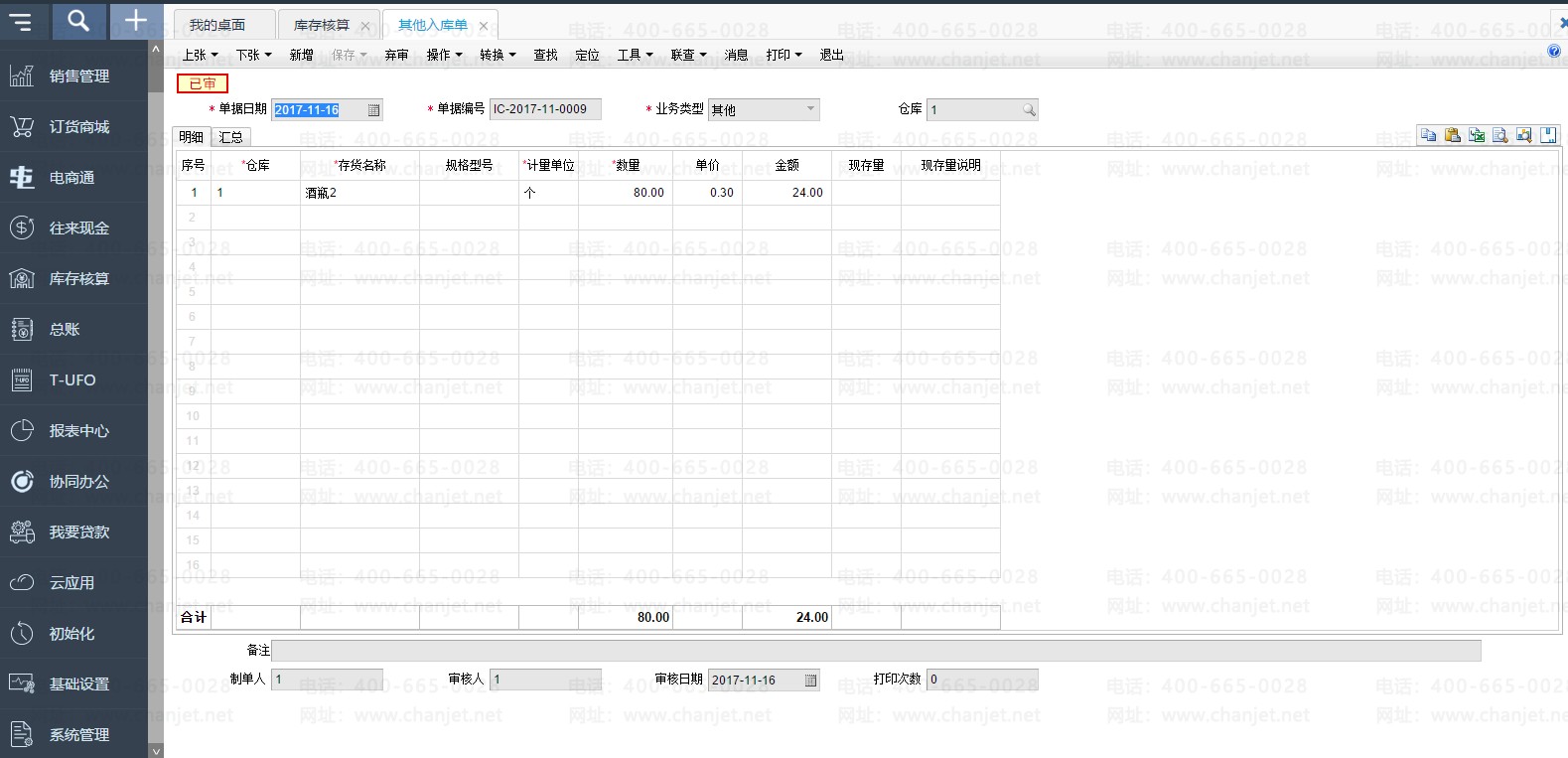Open 电商通 from the sidebar

coord(74,177)
